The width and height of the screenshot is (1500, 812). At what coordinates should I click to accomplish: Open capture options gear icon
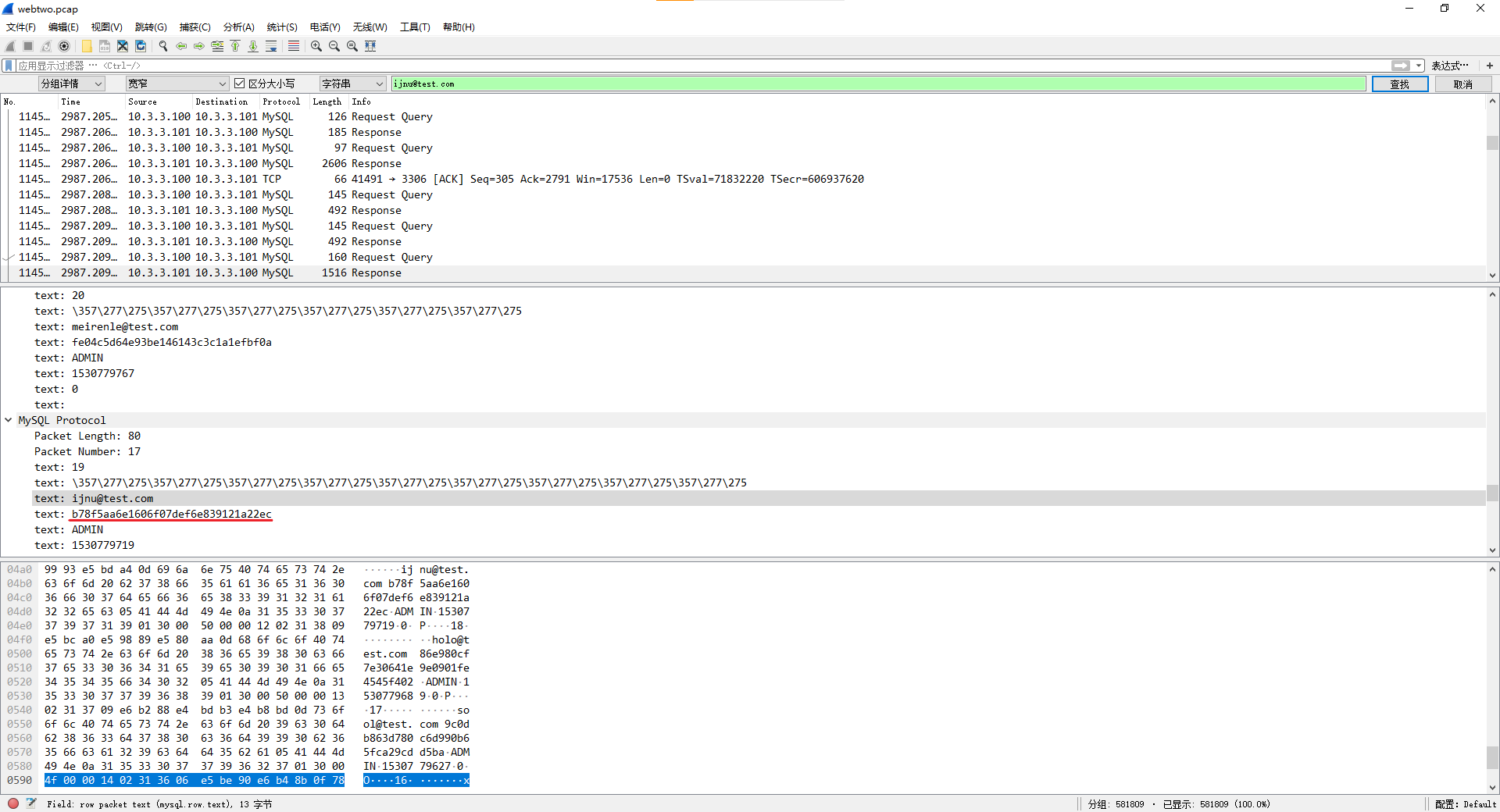pyautogui.click(x=64, y=46)
